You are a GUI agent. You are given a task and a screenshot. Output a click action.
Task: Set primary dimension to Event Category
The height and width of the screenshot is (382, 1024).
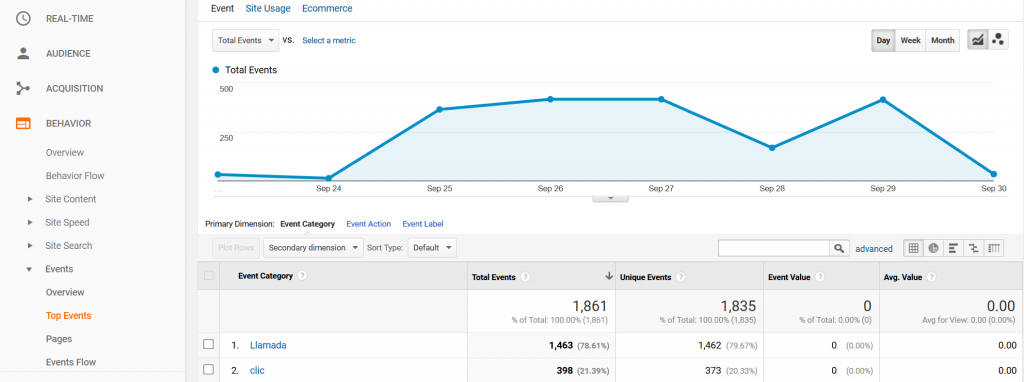pos(308,224)
